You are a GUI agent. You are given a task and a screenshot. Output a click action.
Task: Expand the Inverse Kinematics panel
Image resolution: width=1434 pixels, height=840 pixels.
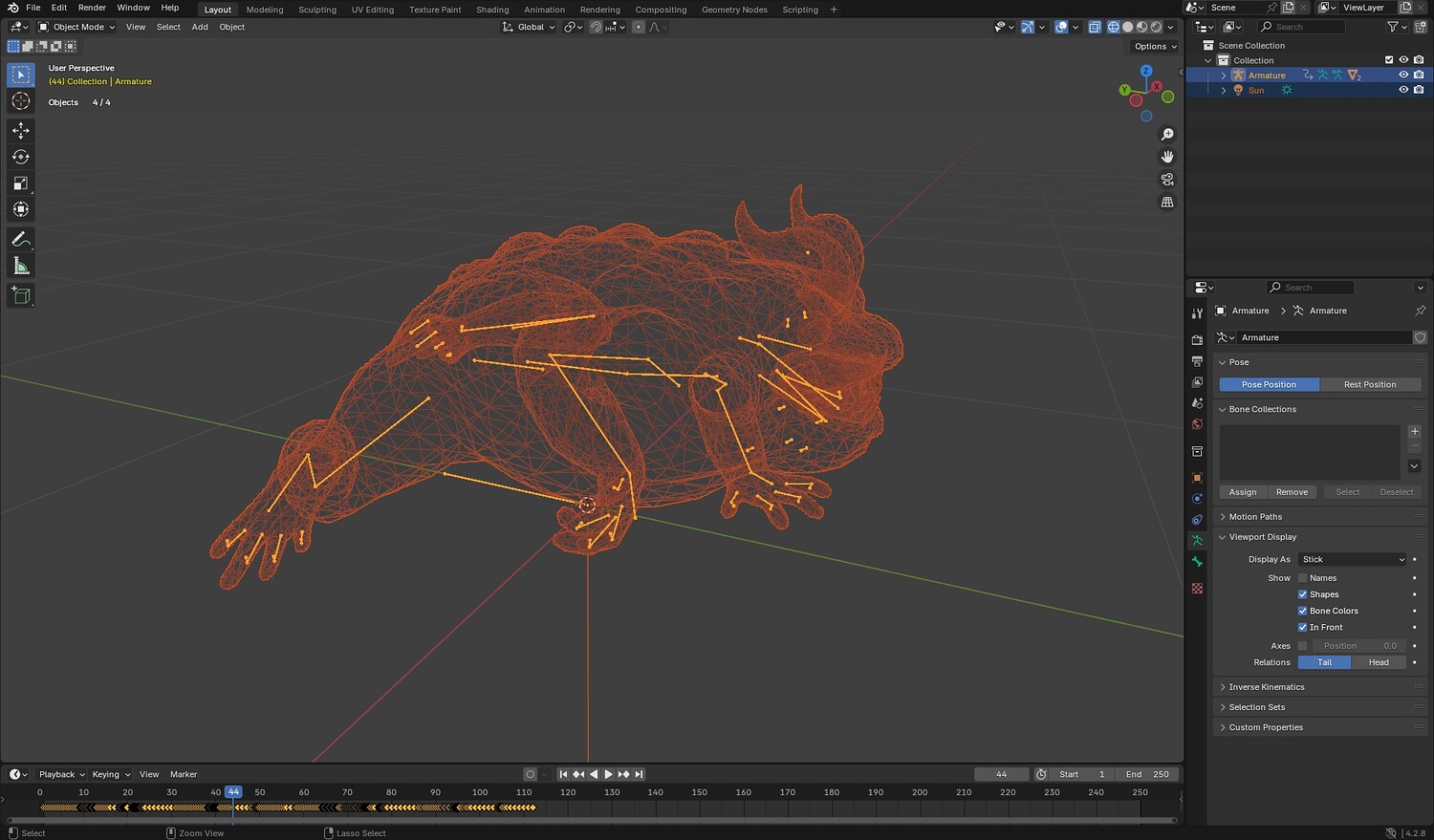(1266, 687)
